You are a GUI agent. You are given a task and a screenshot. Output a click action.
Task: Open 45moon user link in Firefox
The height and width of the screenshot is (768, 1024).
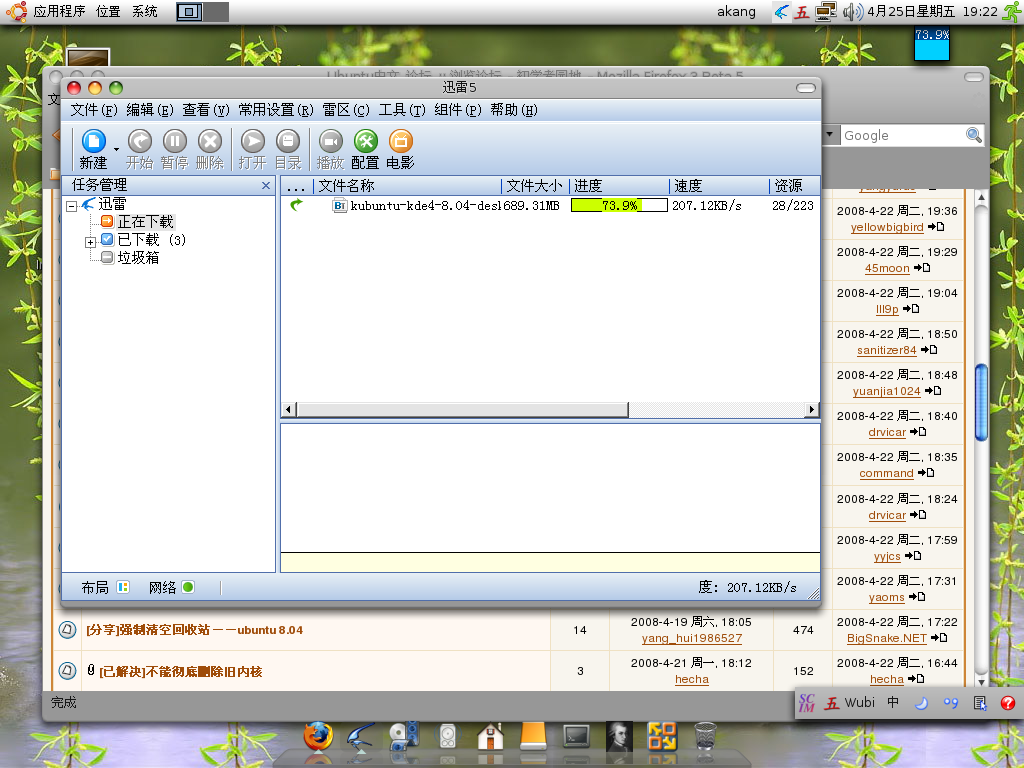pyautogui.click(x=887, y=268)
